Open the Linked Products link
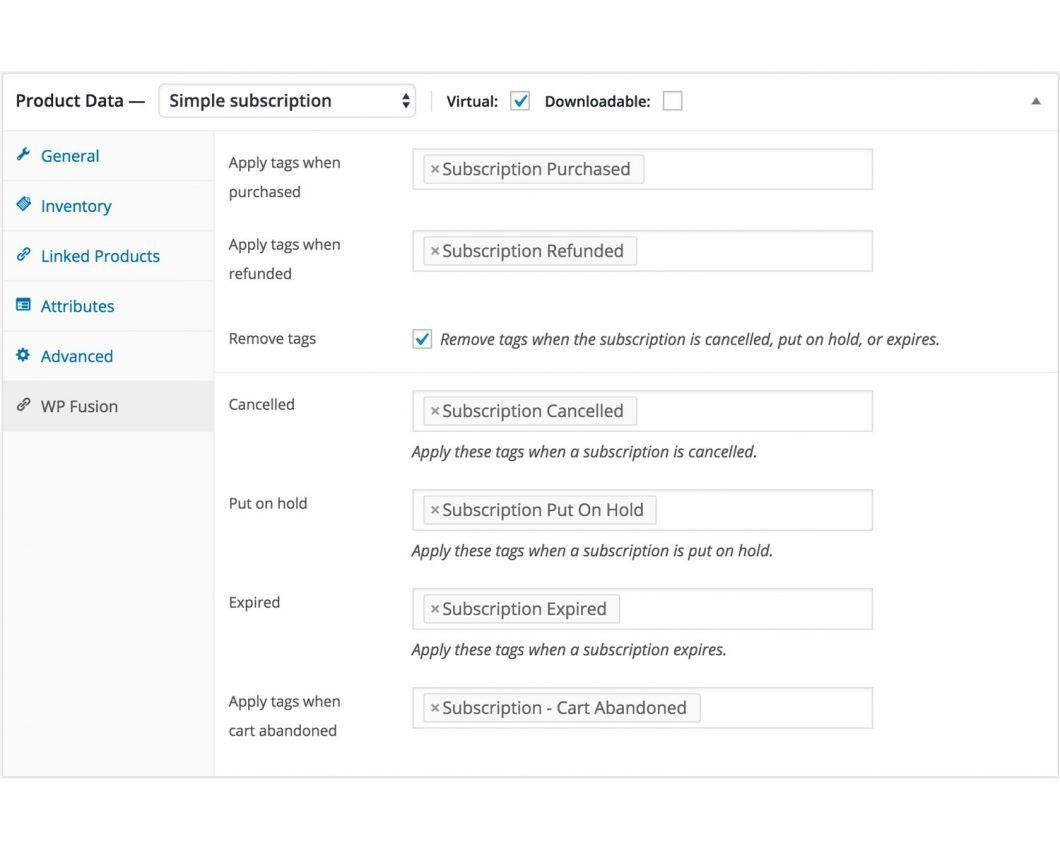Viewport: 1060px width, 848px height. coord(100,256)
